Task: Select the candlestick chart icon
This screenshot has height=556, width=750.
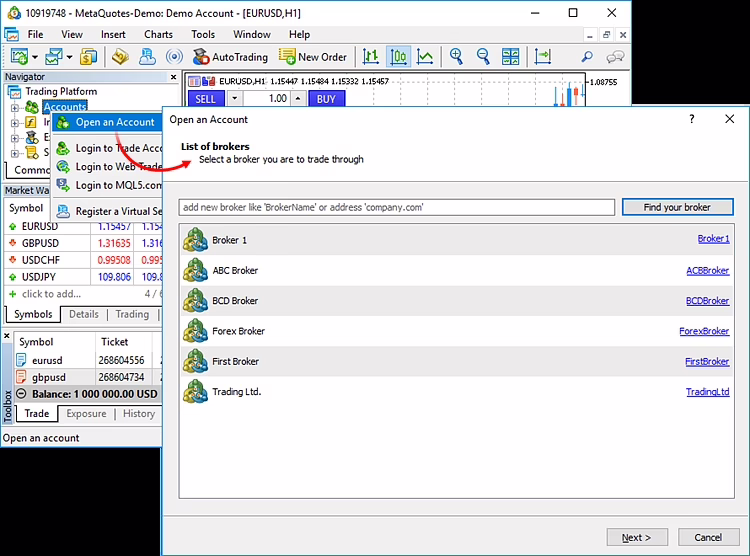Action: pyautogui.click(x=398, y=57)
